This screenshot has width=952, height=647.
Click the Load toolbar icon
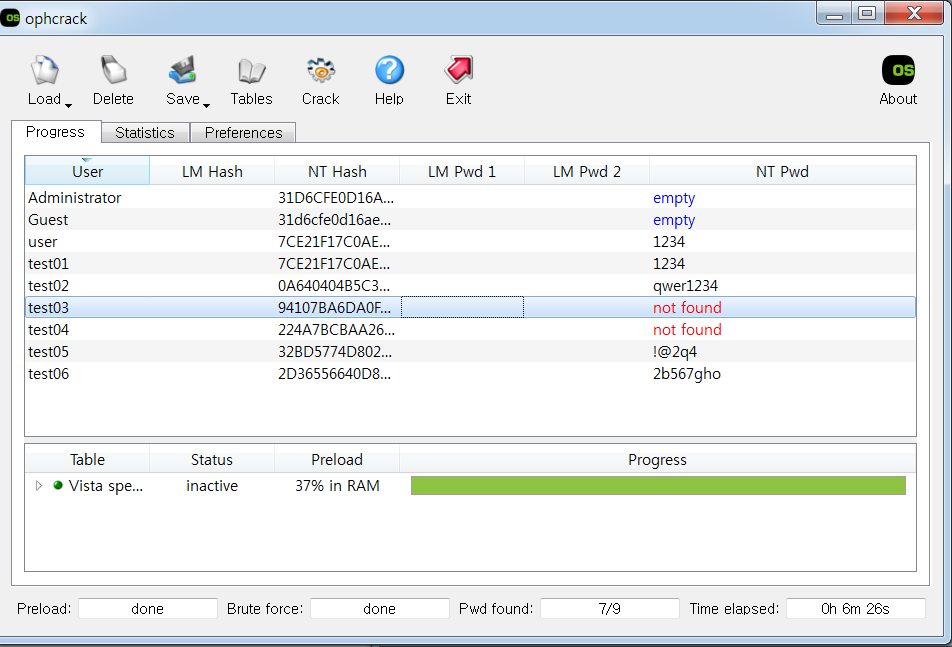[45, 70]
